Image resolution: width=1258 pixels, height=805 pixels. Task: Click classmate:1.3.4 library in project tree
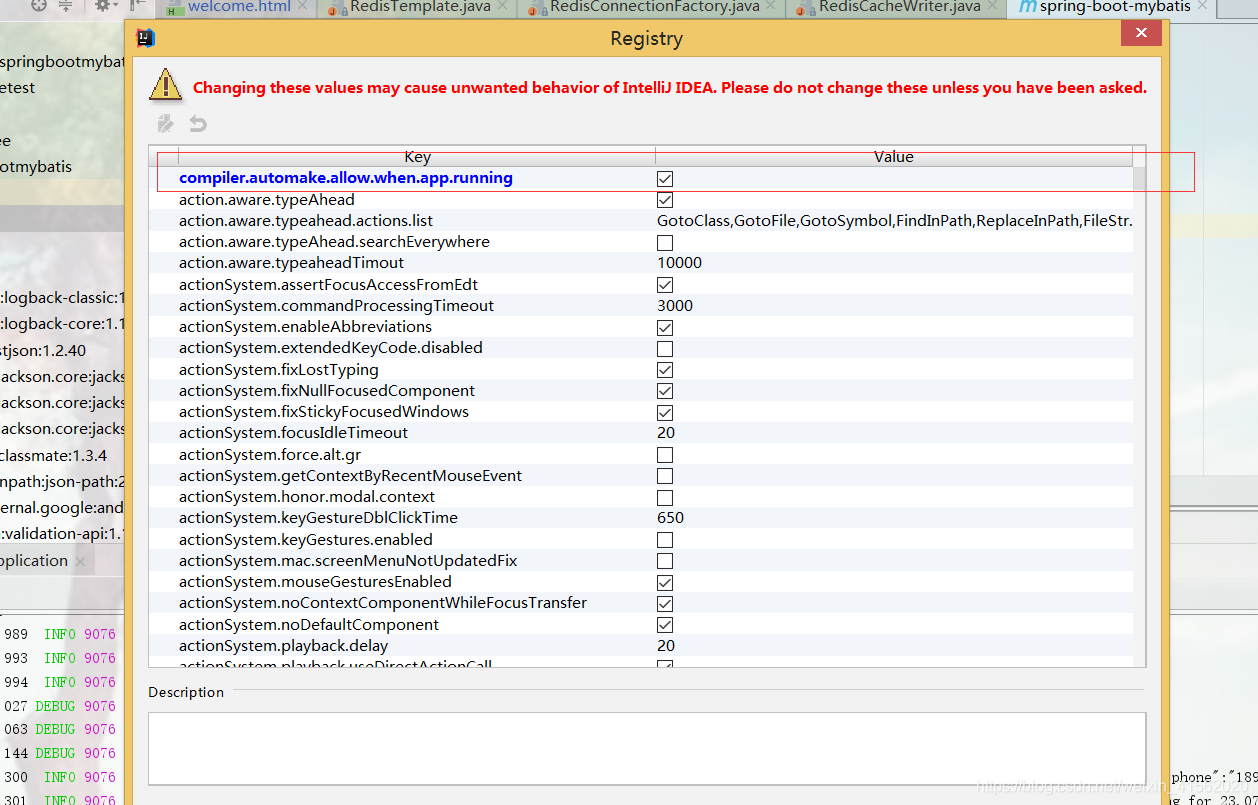click(54, 456)
